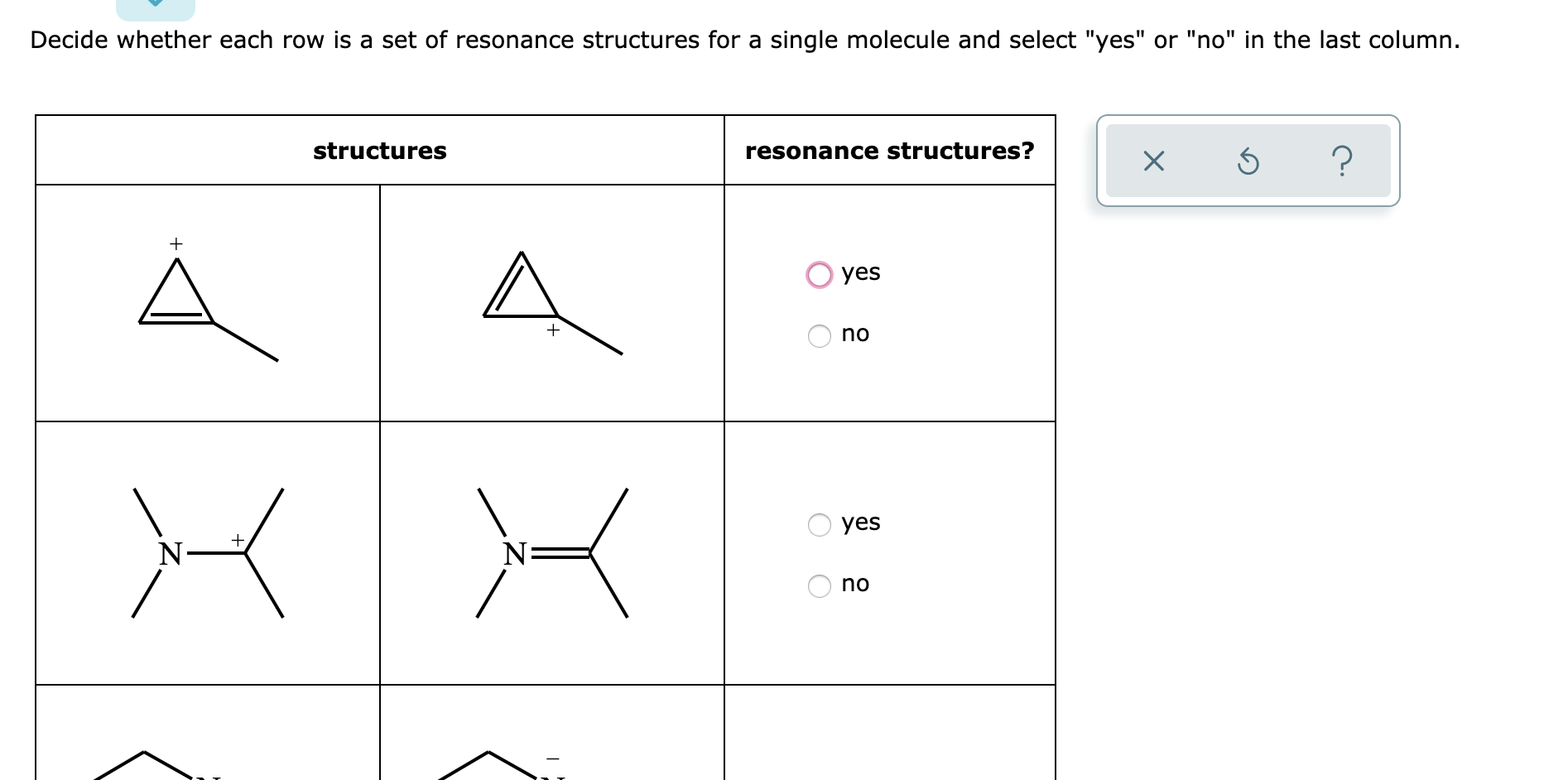Image resolution: width=1568 pixels, height=780 pixels.
Task: Click the "yes" label in the first row
Action: [859, 272]
